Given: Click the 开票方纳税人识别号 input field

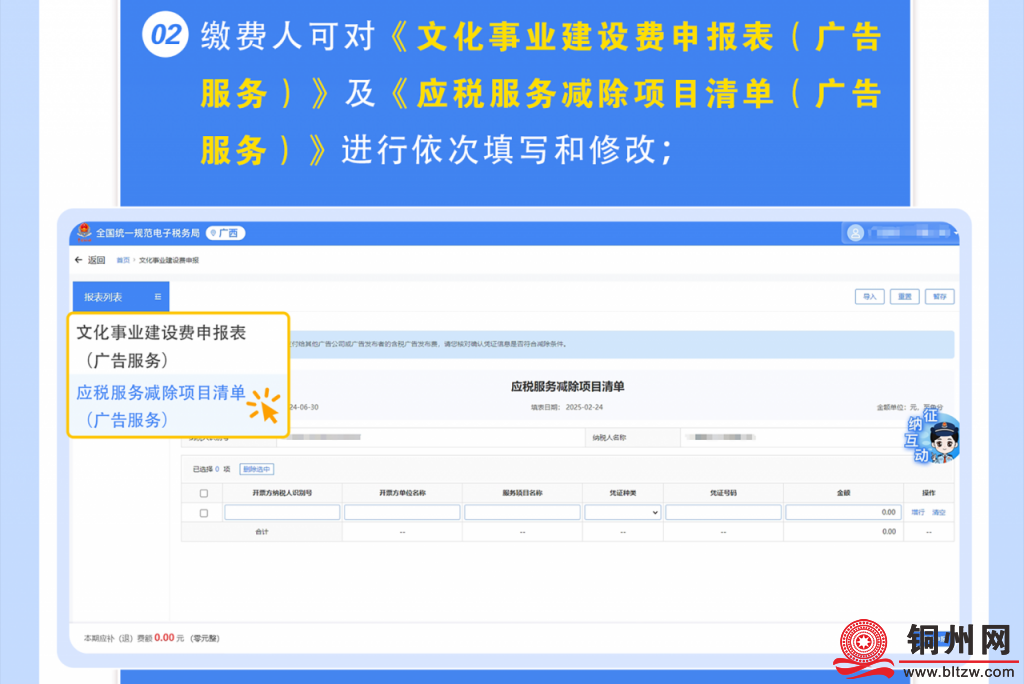Looking at the screenshot, I should [x=282, y=512].
